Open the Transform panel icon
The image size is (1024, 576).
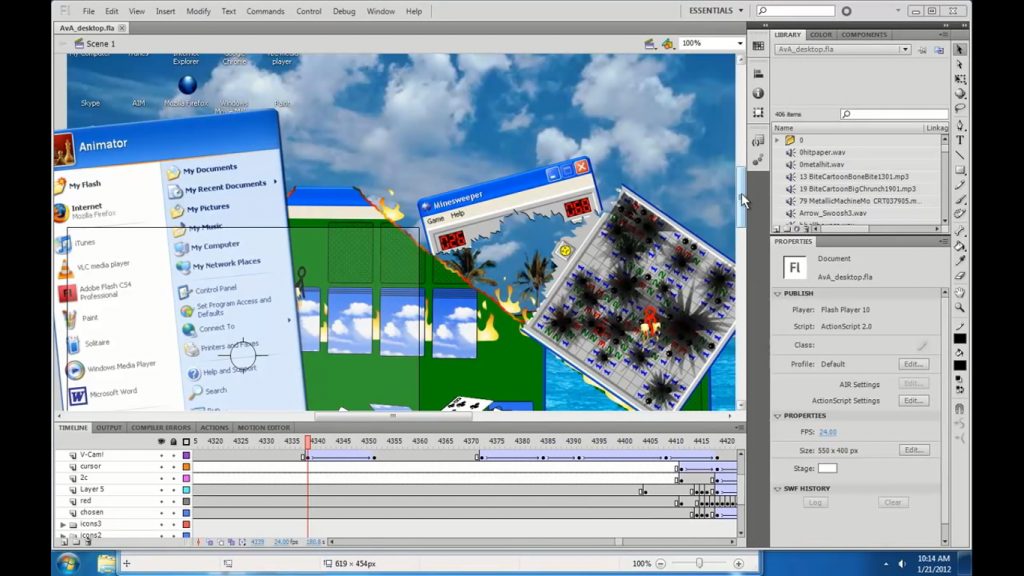pos(758,113)
